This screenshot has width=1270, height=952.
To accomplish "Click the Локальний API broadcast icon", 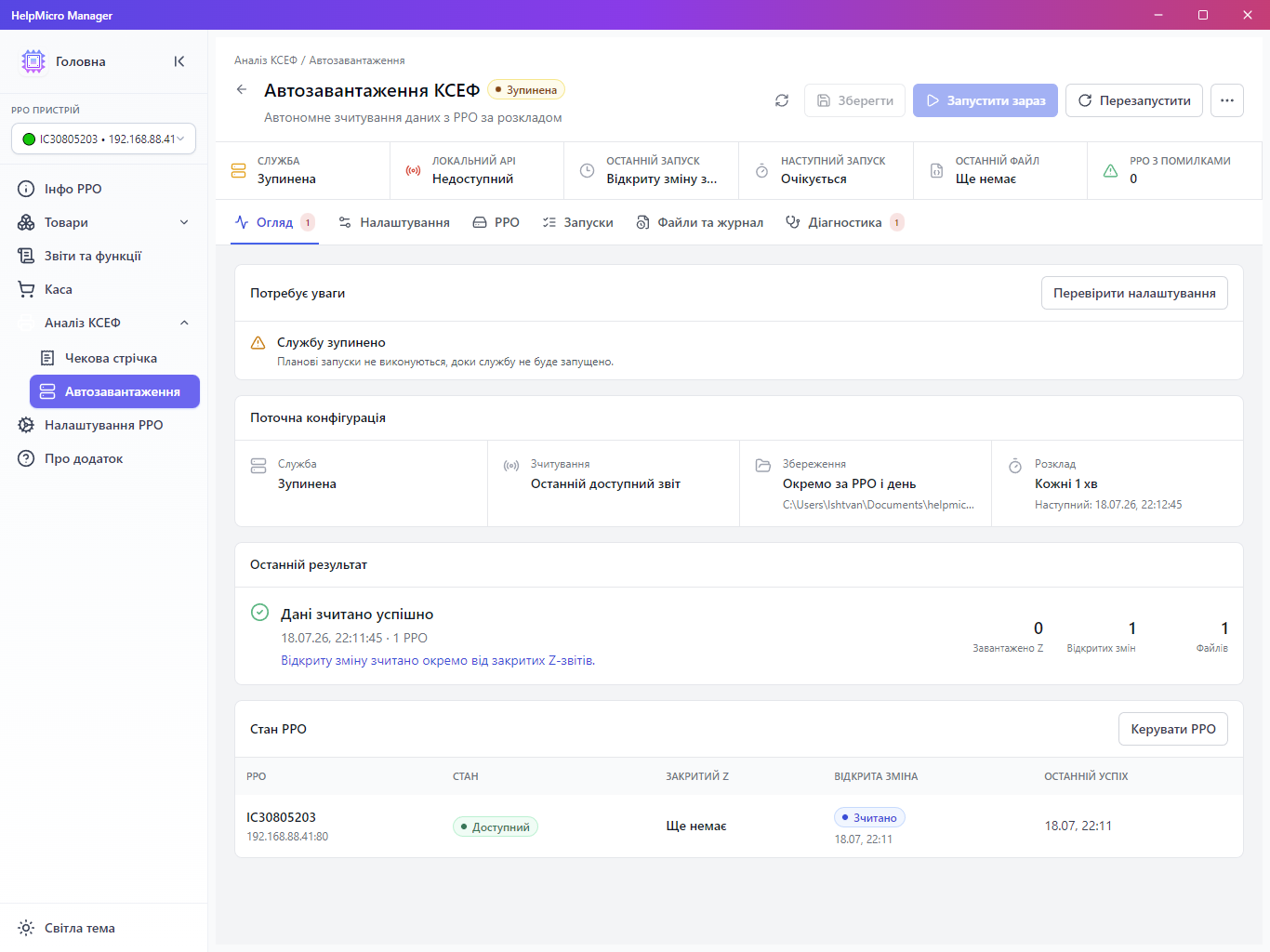I will click(x=413, y=171).
